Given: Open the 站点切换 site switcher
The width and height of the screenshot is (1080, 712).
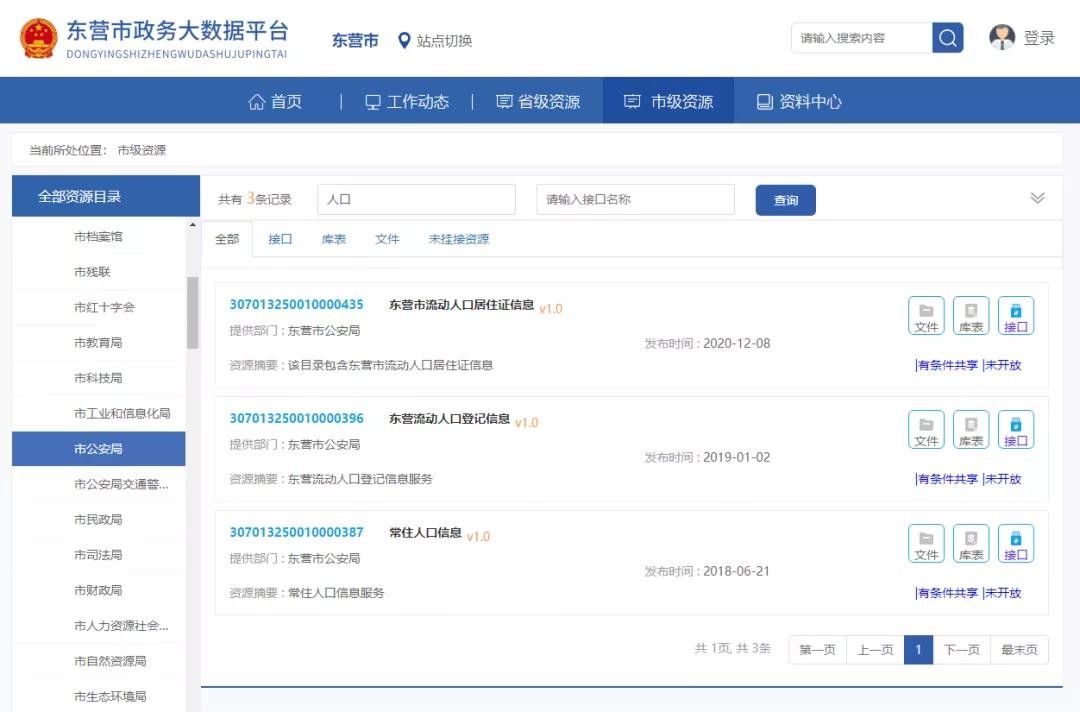Looking at the screenshot, I should point(434,41).
